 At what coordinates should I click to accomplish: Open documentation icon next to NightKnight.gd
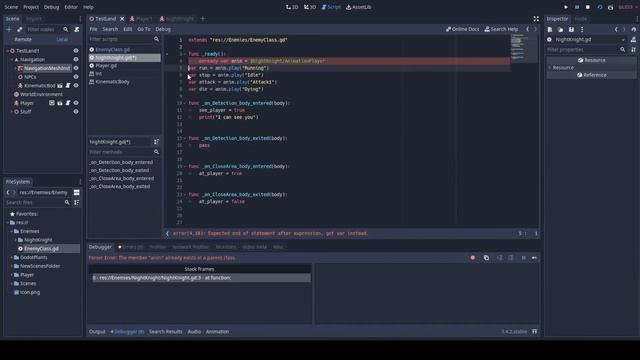pyautogui.click(x=633, y=40)
